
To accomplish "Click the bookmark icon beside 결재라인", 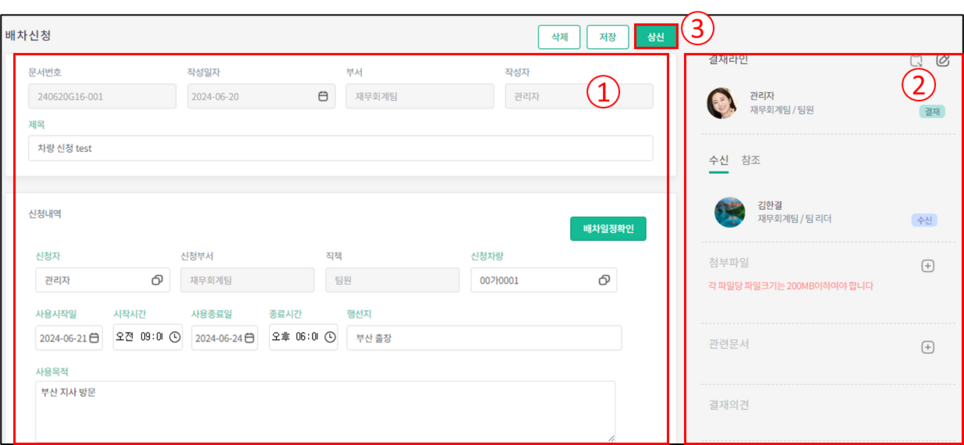I will point(916,61).
